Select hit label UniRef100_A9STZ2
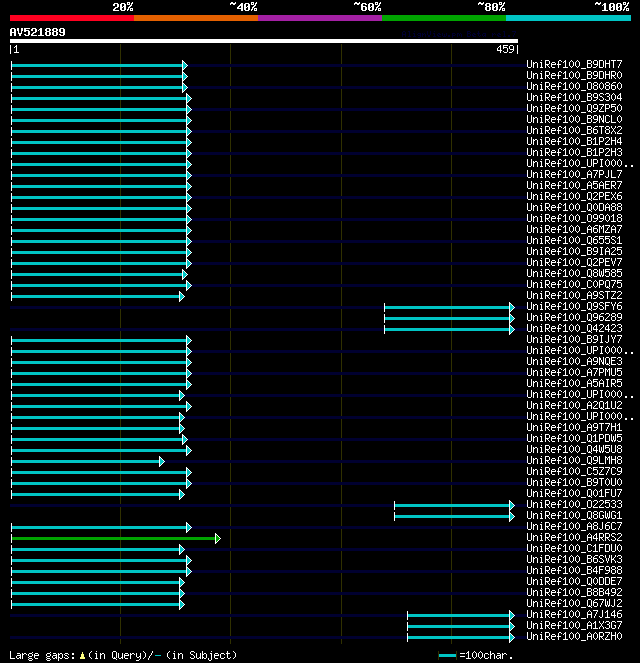 pyautogui.click(x=574, y=295)
